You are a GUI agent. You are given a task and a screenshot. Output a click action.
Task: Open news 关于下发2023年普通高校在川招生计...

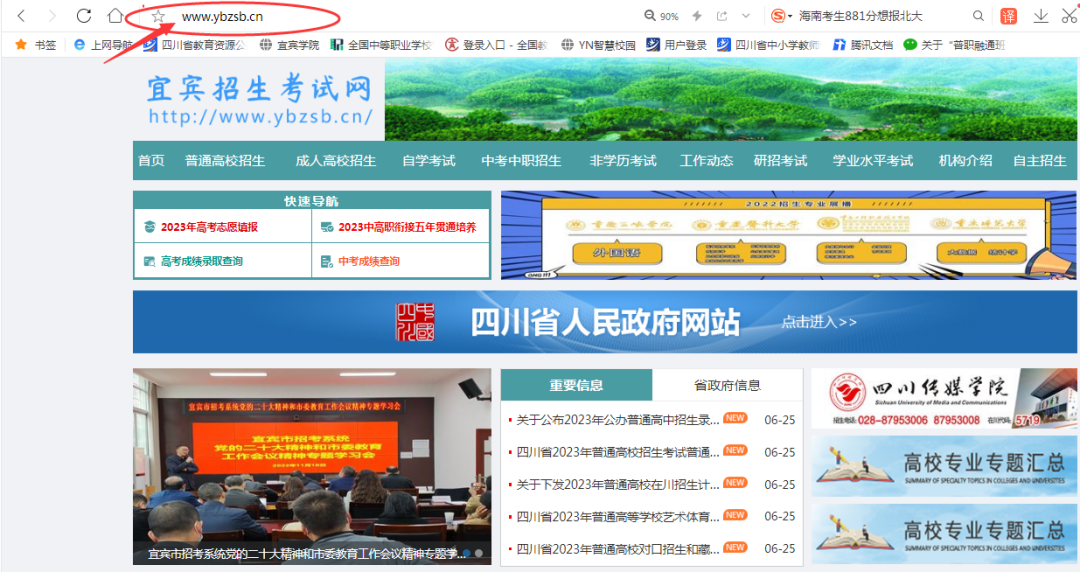[618, 484]
